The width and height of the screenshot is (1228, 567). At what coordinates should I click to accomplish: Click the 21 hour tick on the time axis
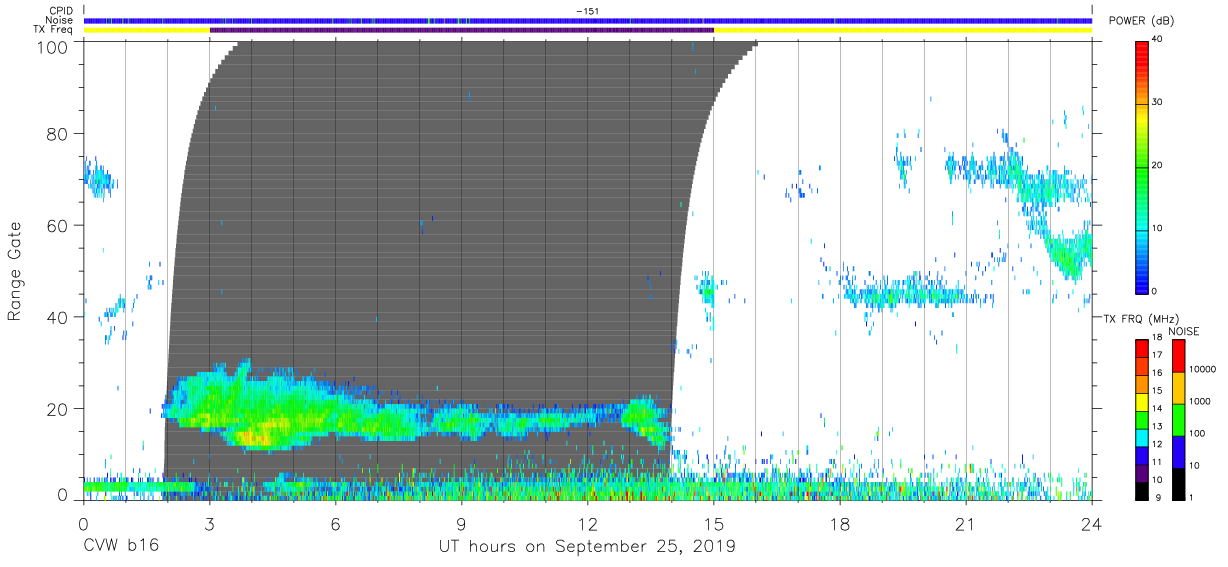click(966, 524)
